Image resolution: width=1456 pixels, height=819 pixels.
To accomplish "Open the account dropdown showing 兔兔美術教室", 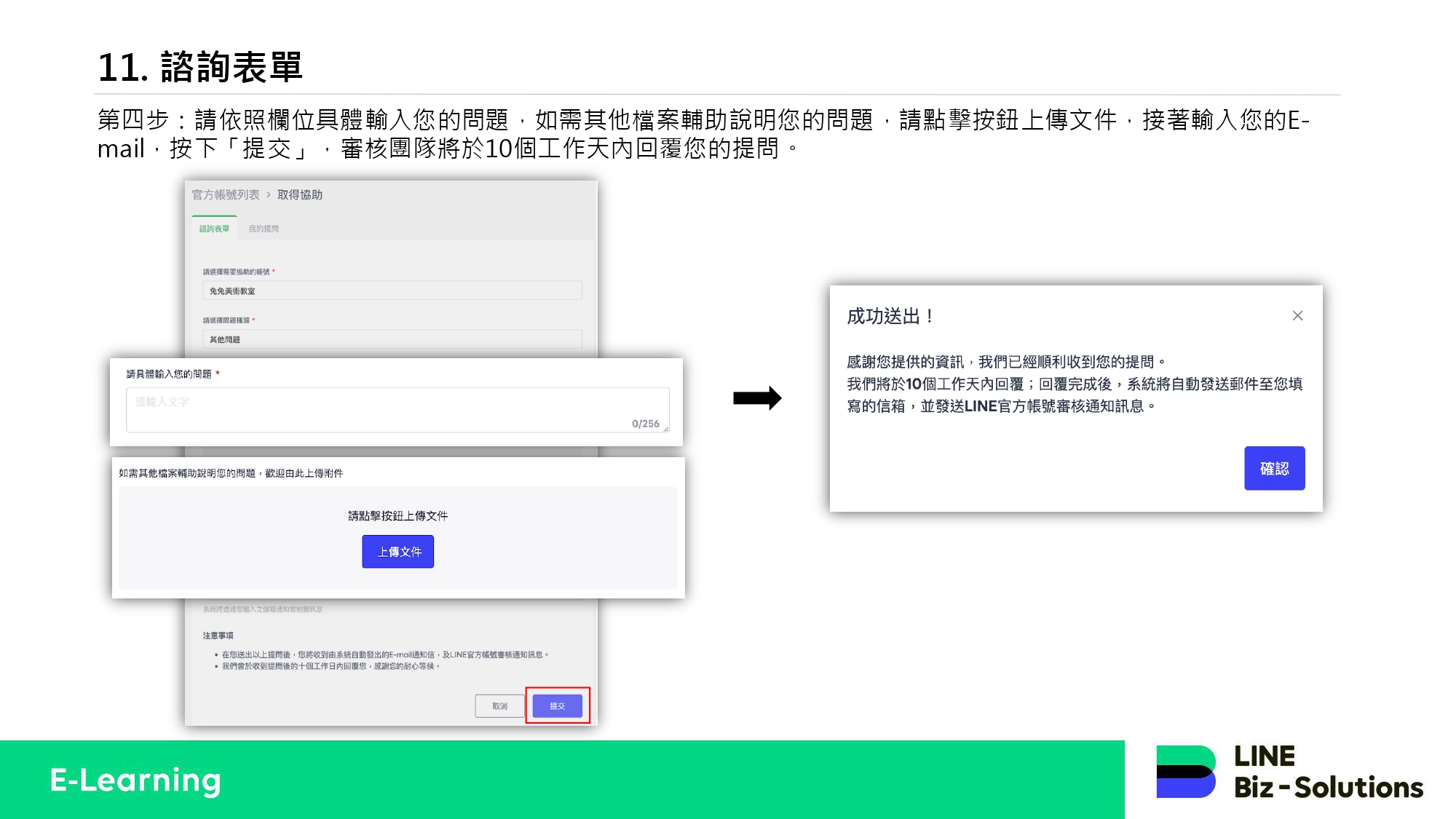I will (x=392, y=290).
